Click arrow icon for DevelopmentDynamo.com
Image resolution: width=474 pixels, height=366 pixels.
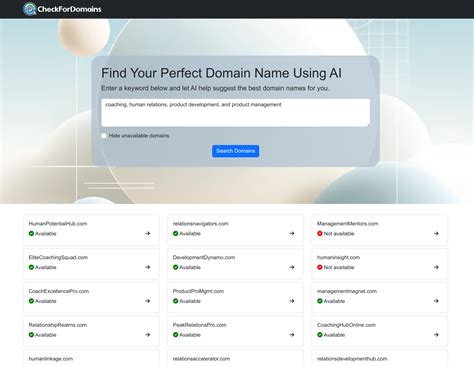292,267
